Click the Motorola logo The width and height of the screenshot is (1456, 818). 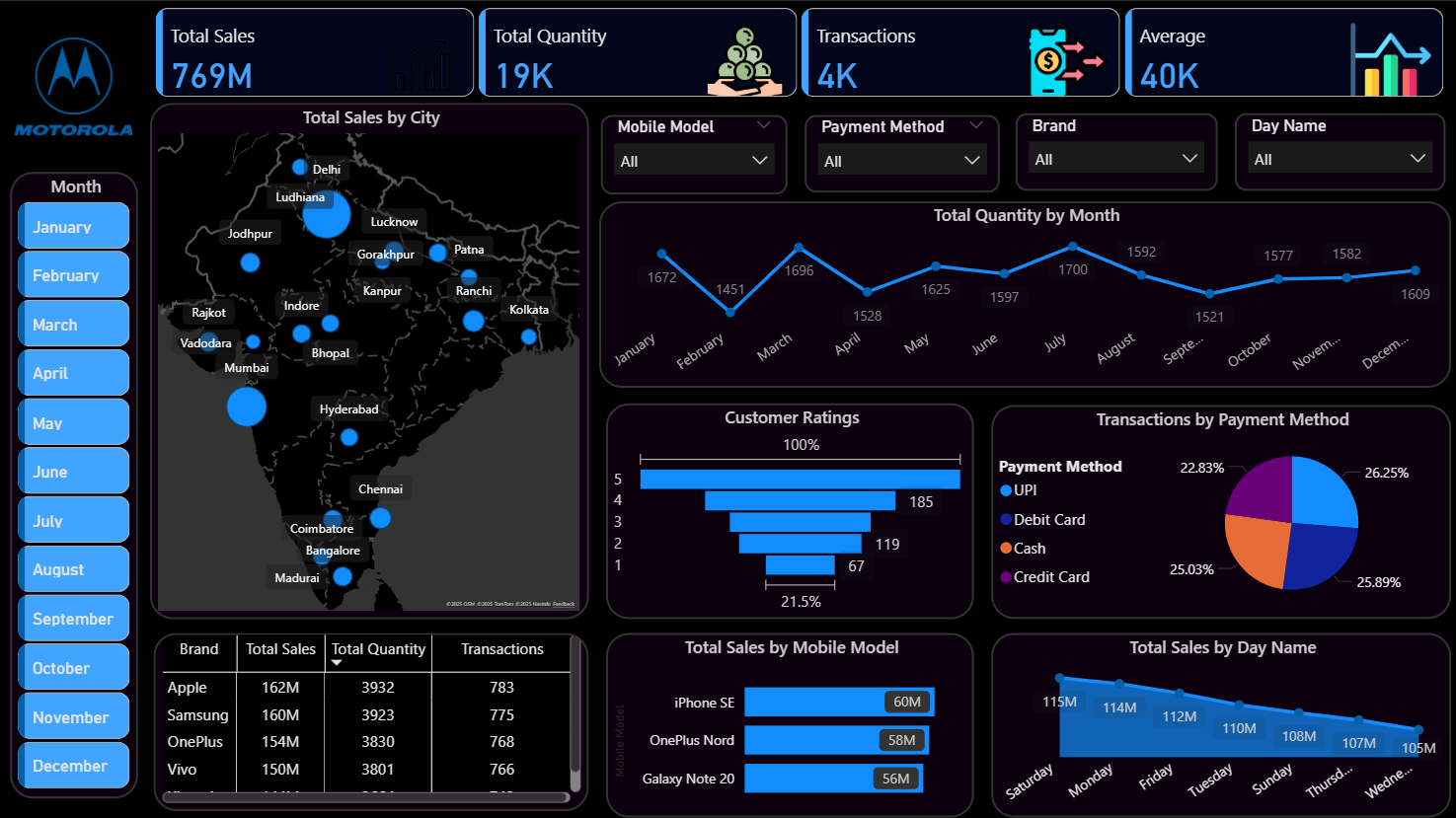tap(73, 77)
